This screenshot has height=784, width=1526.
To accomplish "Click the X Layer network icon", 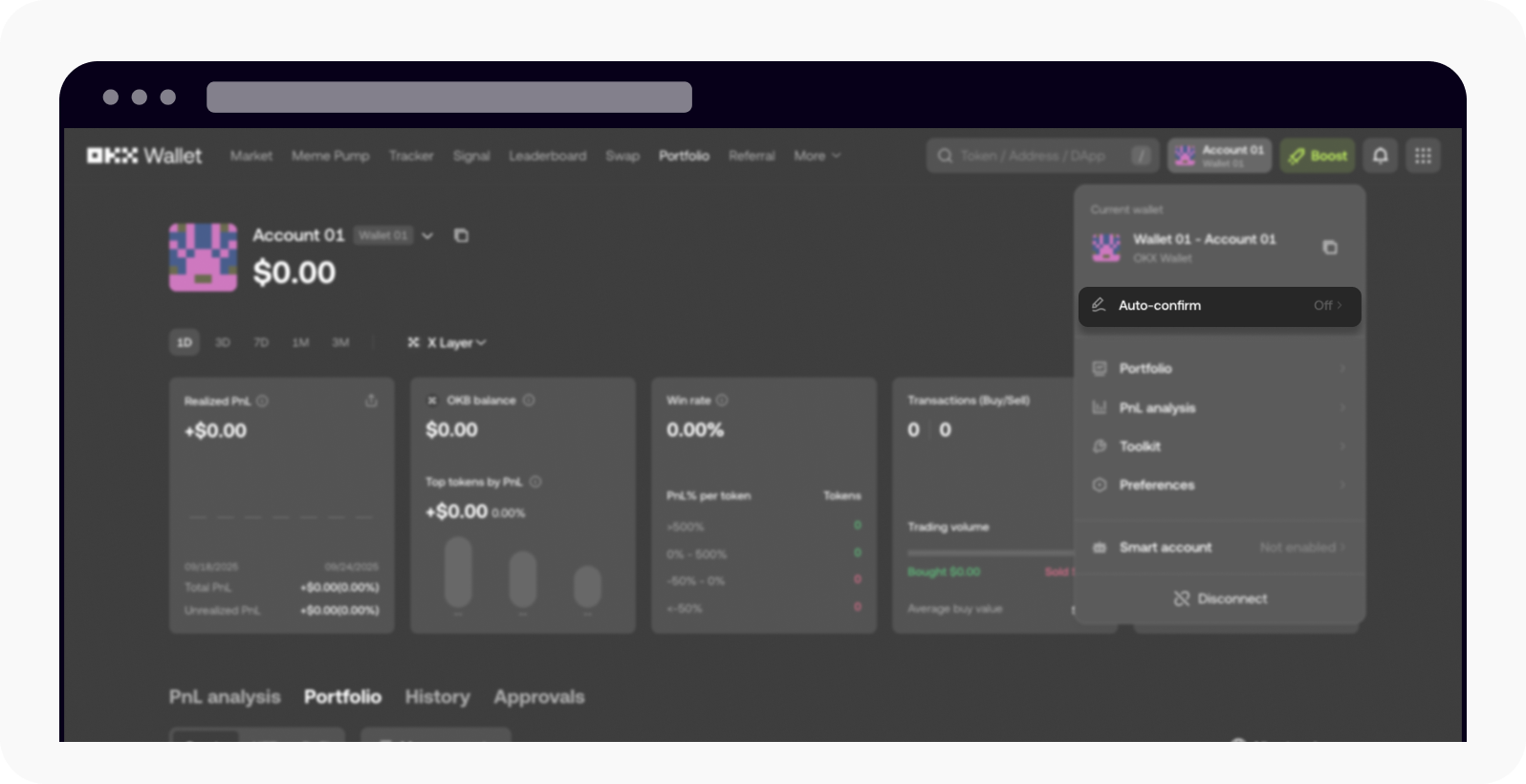I will tap(413, 342).
